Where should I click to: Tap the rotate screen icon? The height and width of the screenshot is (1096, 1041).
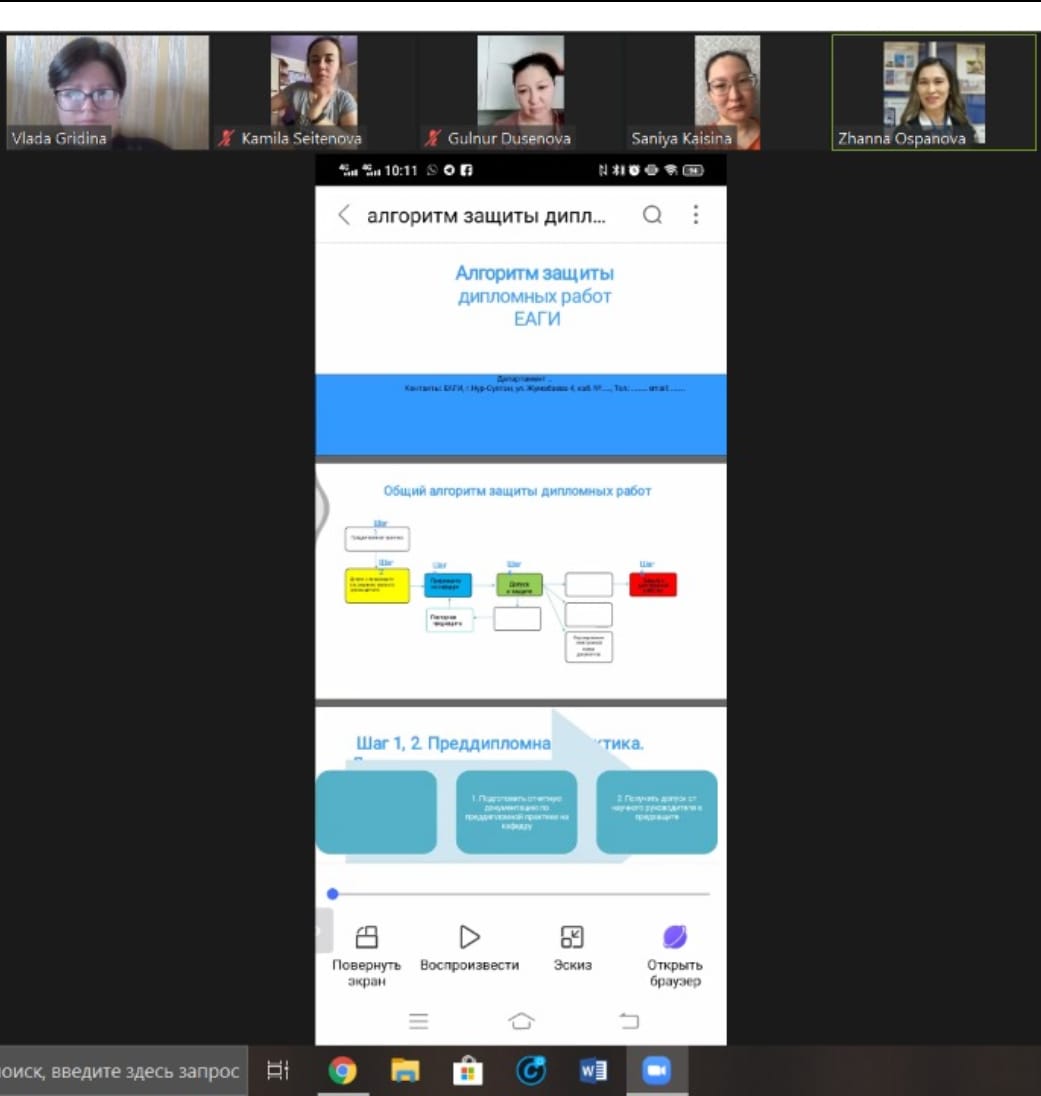pyautogui.click(x=367, y=937)
